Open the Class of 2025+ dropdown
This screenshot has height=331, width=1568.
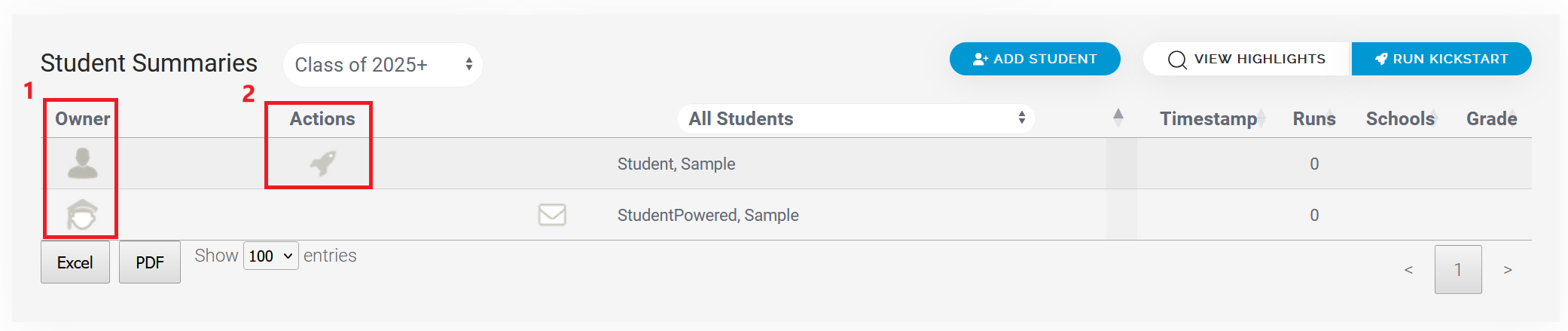click(x=383, y=65)
